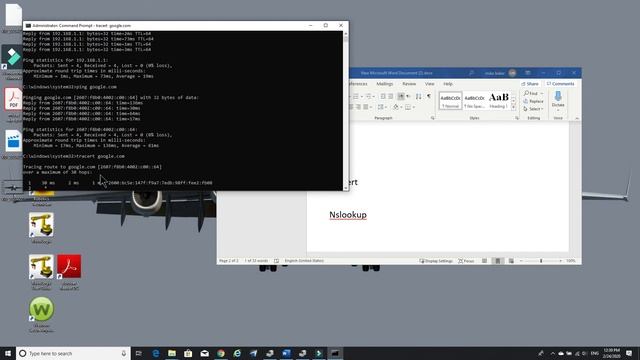This screenshot has width=640, height=360.
Task: Click the 100% zoom level
Action: pos(571,260)
